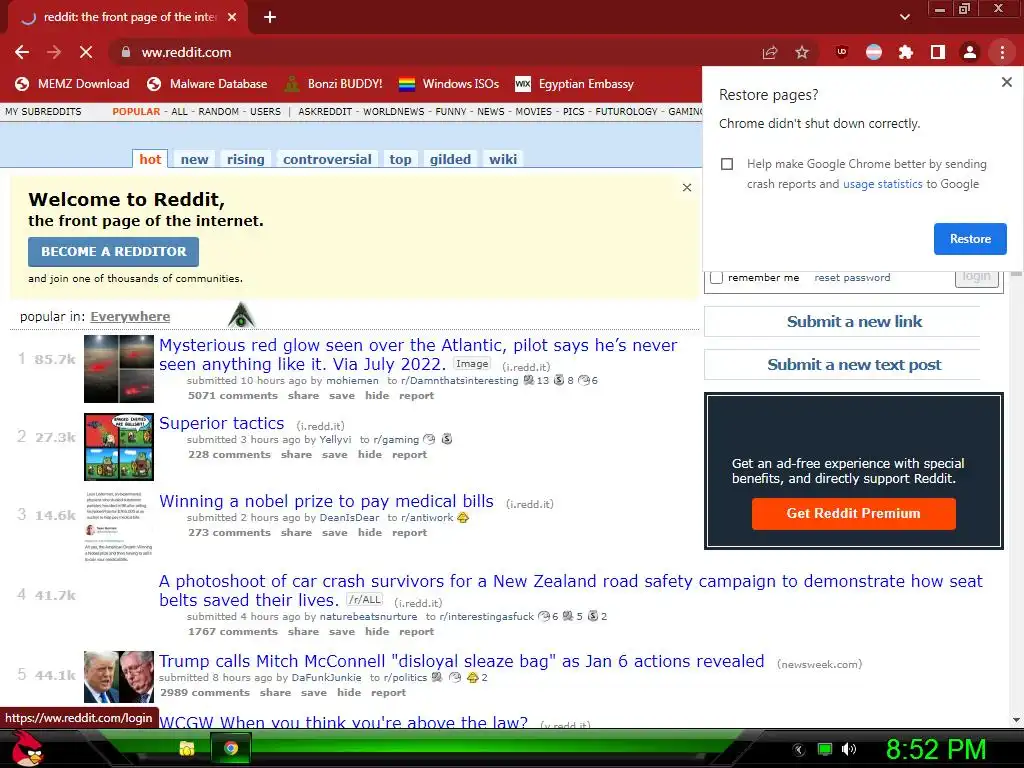Hide the Superior tactics post
The width and height of the screenshot is (1024, 768).
(x=370, y=455)
